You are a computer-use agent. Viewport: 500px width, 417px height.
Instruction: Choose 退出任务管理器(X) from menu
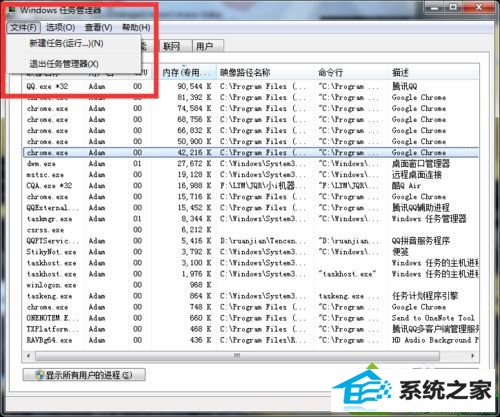coord(64,64)
